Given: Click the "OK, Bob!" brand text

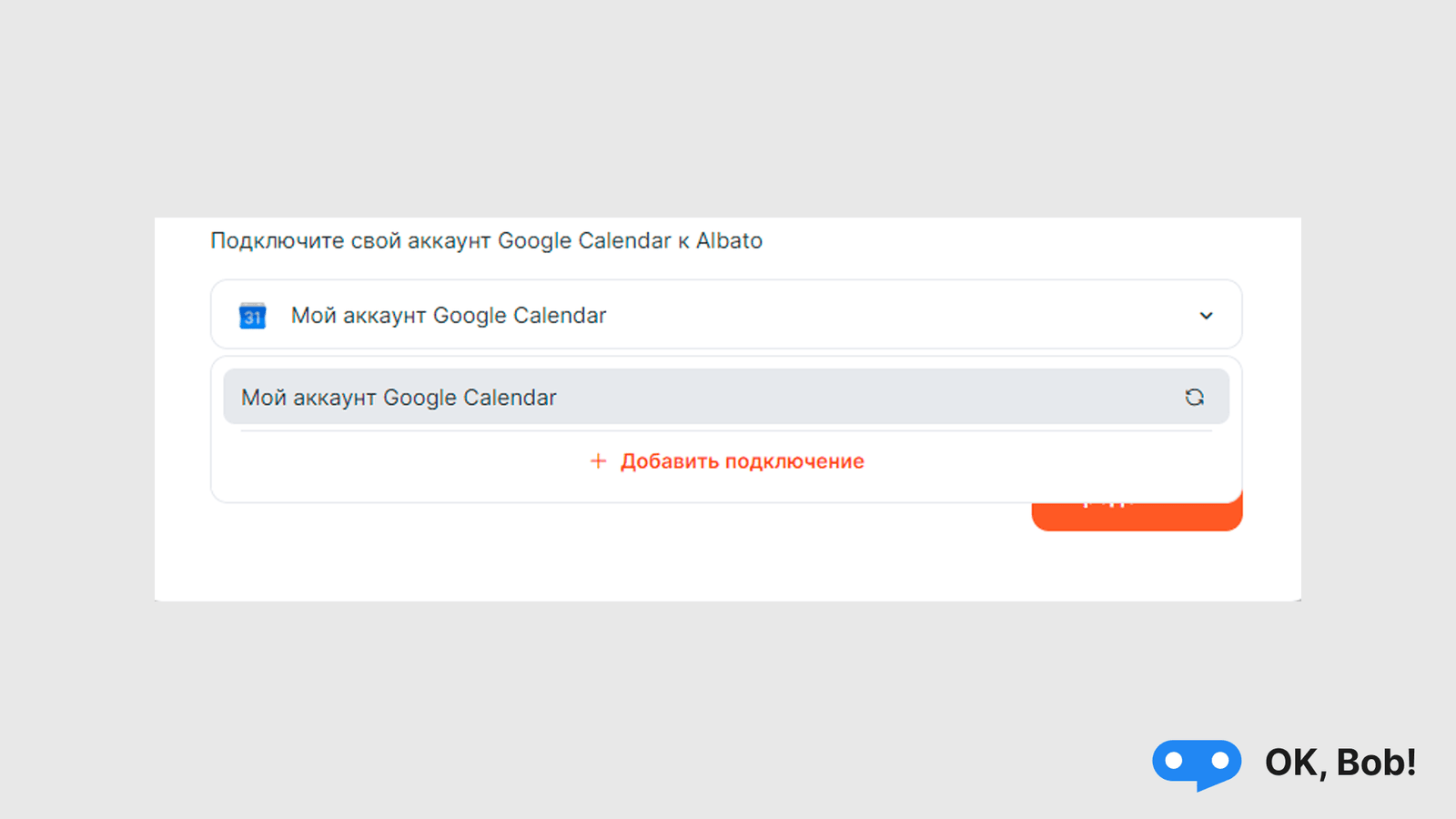Looking at the screenshot, I should (x=1340, y=763).
